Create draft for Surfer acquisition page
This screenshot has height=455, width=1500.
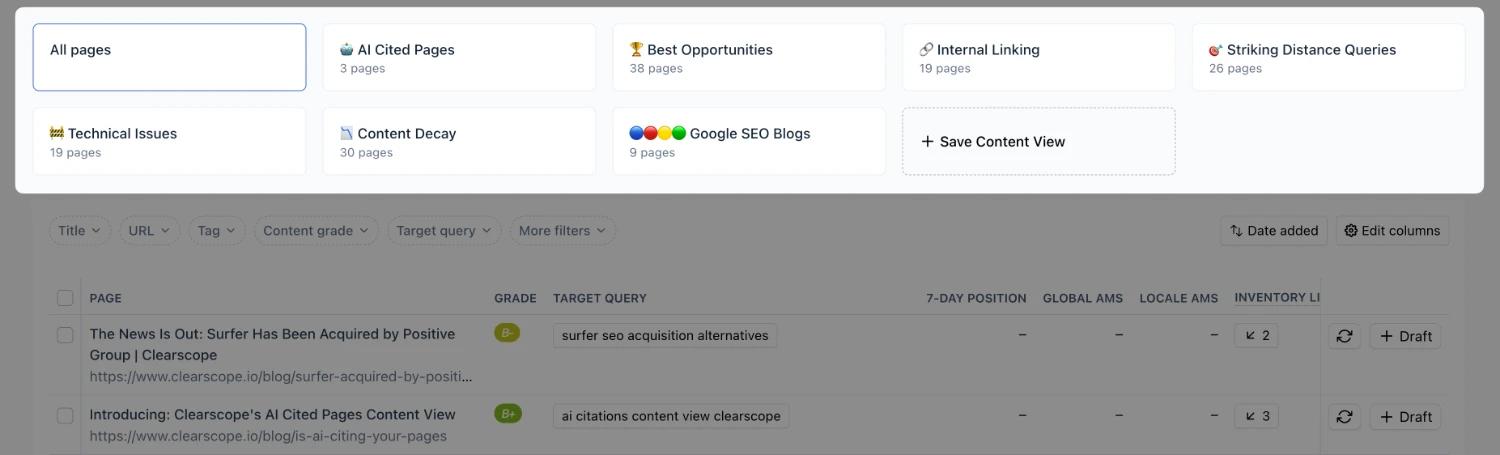(x=1405, y=336)
